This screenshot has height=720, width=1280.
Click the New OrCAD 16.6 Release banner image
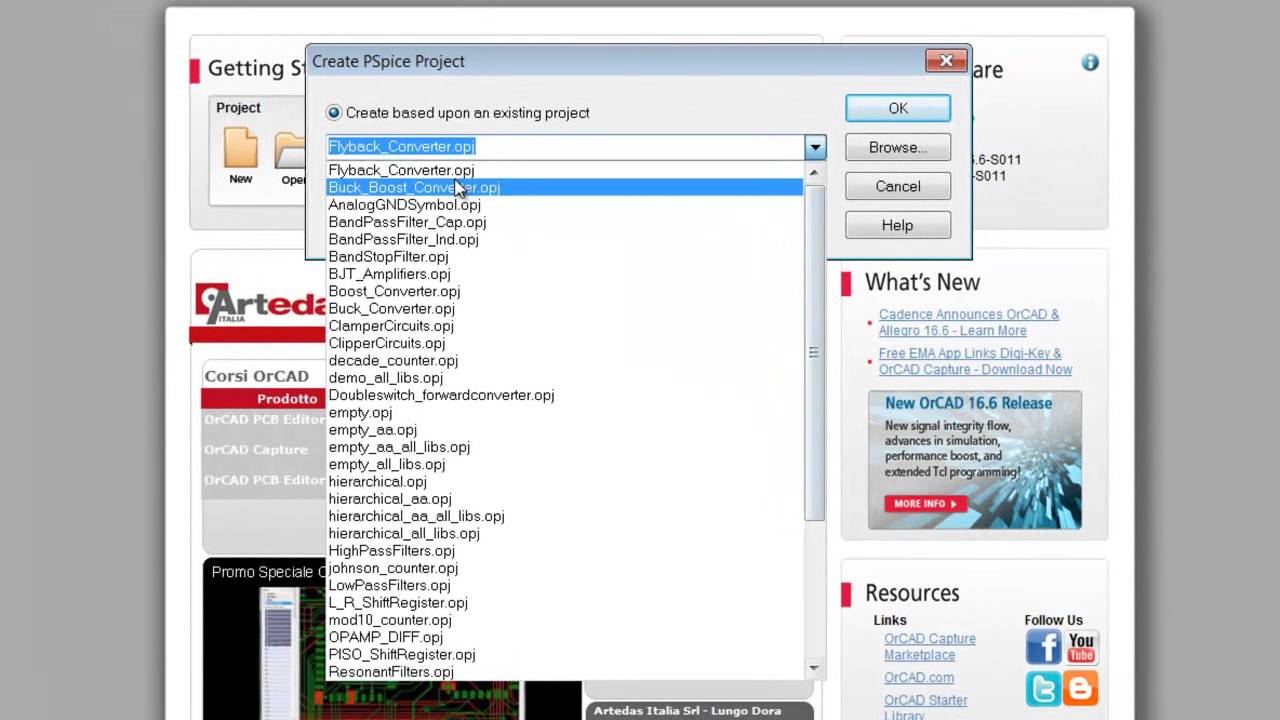click(x=975, y=459)
